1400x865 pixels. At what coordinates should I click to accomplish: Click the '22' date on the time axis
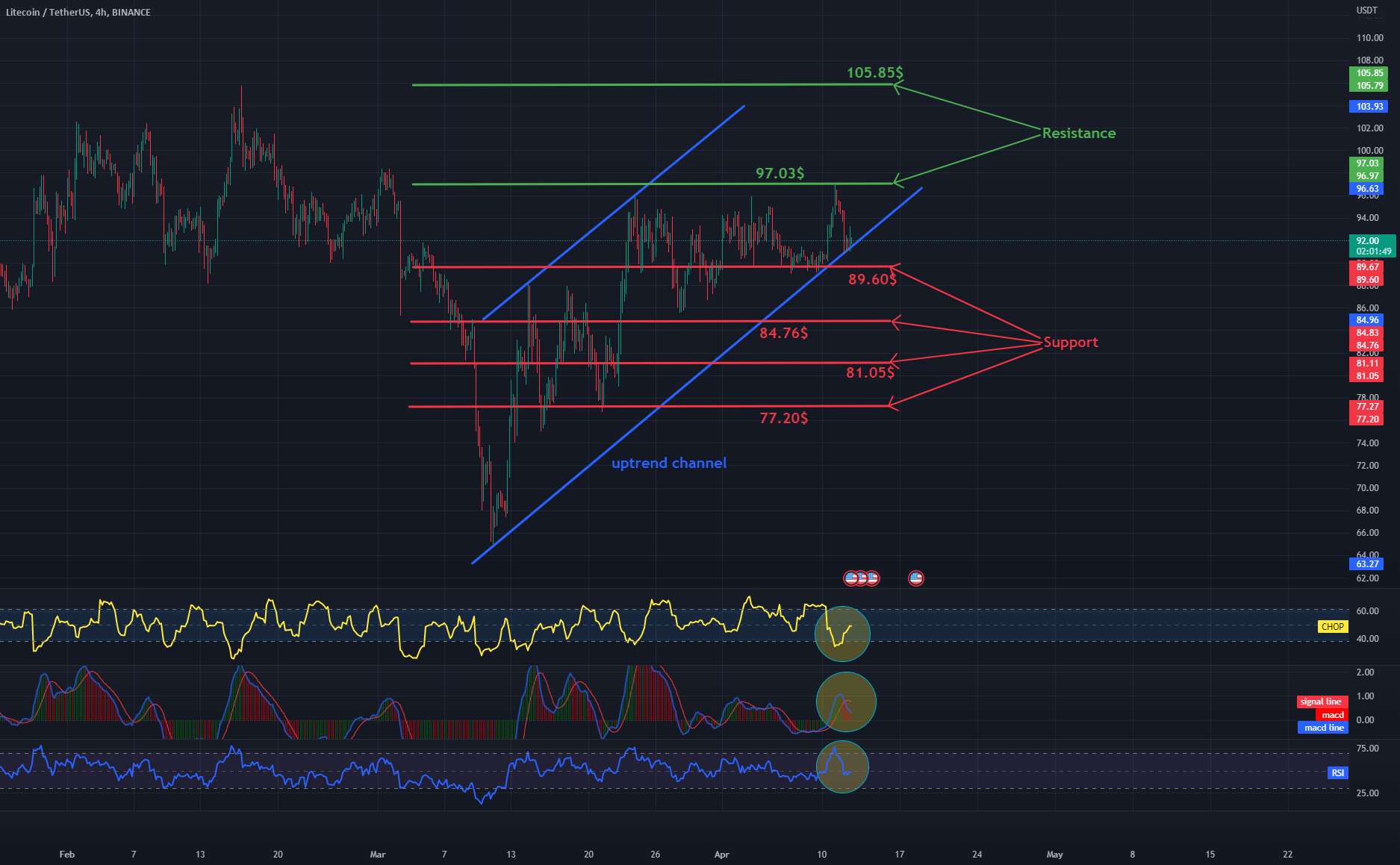(x=1287, y=855)
